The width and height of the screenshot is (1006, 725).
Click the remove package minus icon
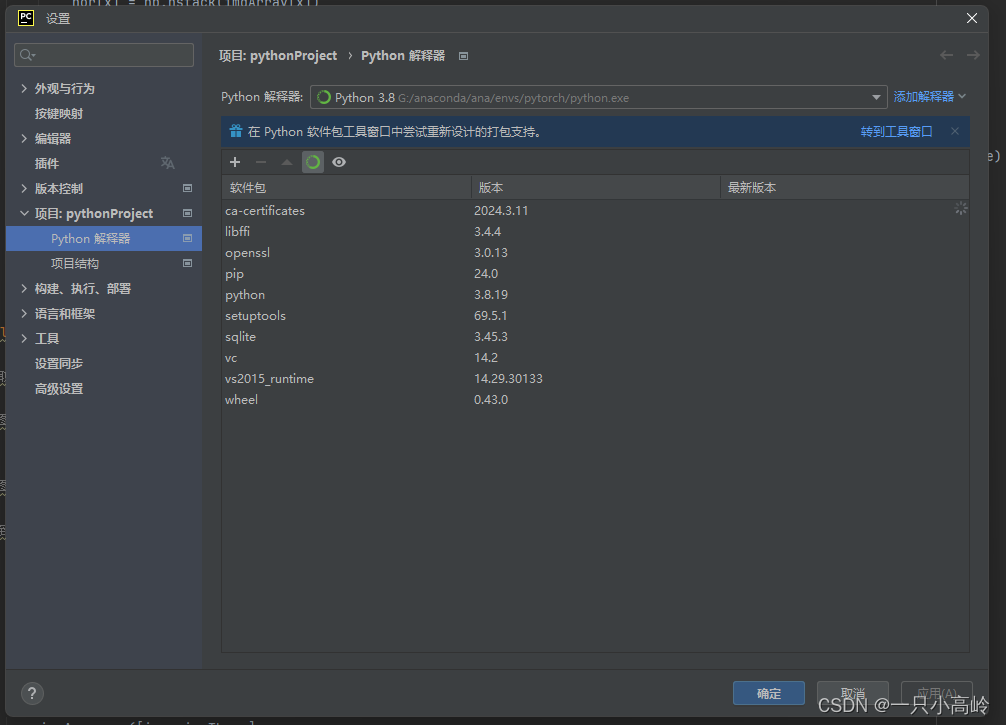[260, 162]
